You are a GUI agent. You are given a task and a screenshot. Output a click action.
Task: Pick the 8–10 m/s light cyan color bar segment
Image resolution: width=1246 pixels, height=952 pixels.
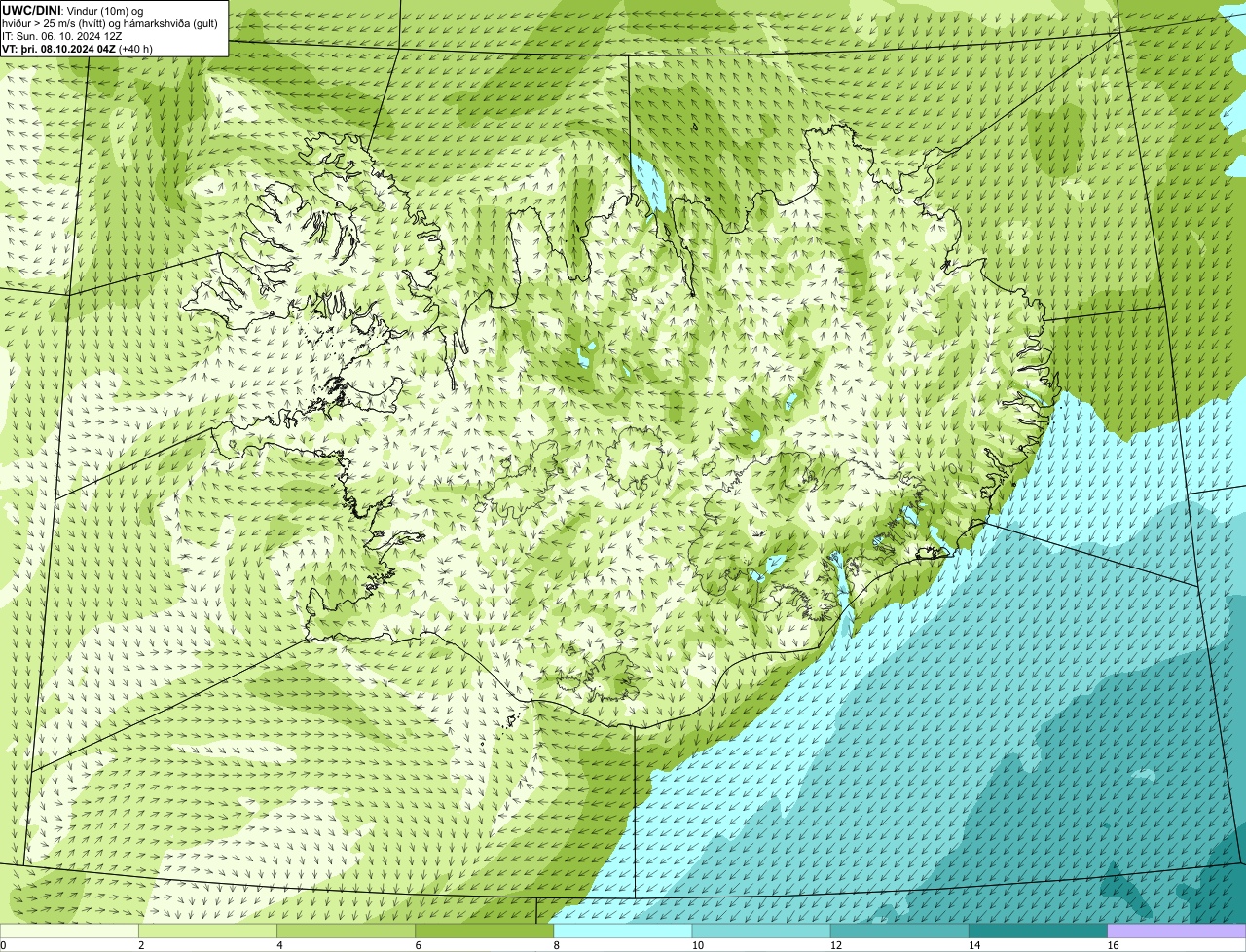point(624,932)
